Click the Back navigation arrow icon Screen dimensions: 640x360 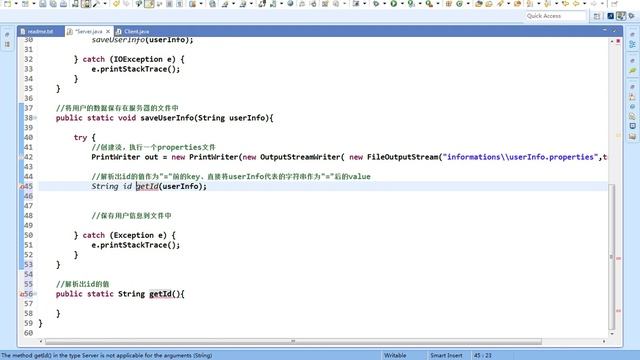tap(576, 4)
